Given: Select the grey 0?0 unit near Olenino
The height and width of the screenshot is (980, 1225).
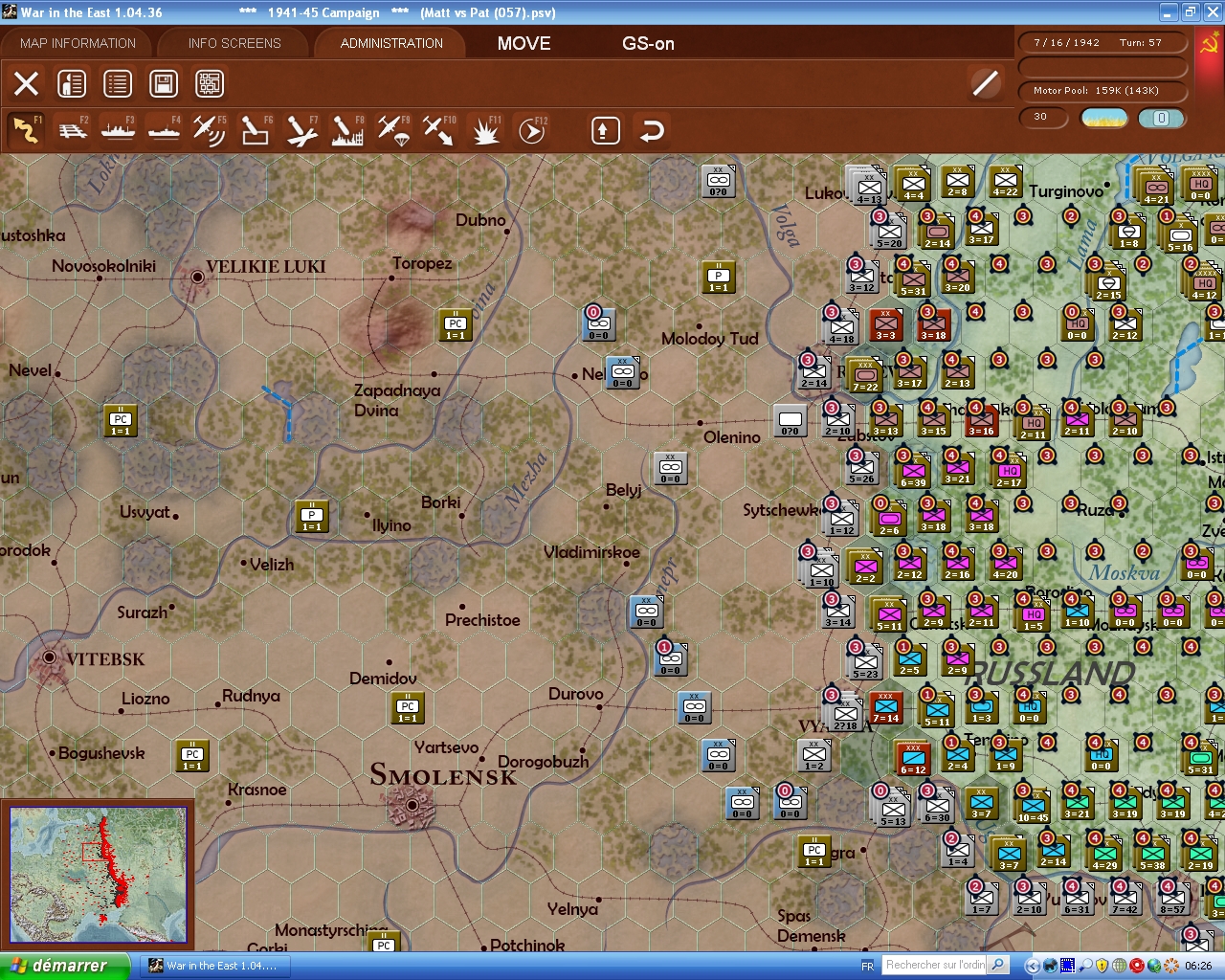Looking at the screenshot, I should (x=791, y=421).
